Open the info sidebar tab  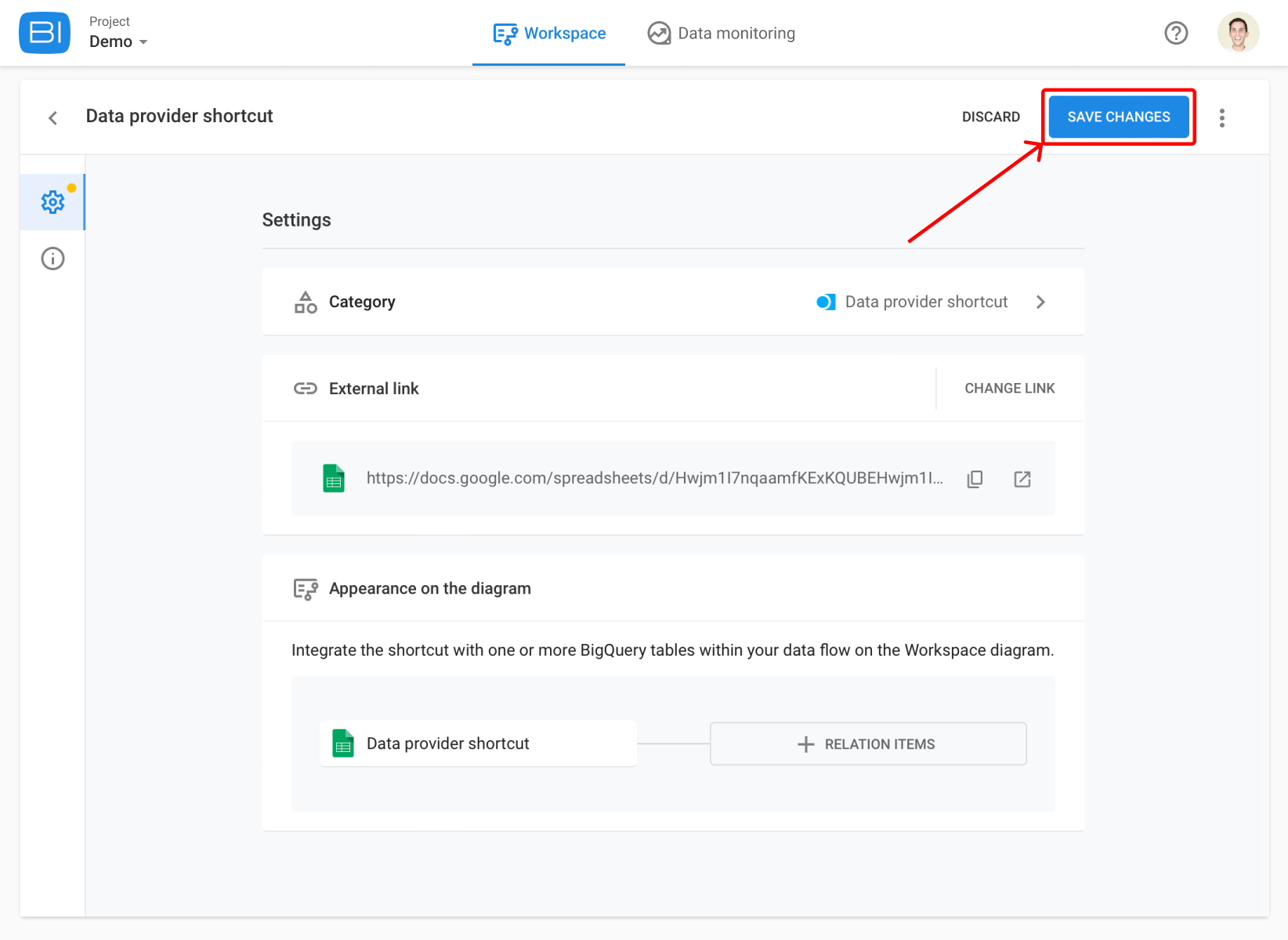click(x=52, y=258)
